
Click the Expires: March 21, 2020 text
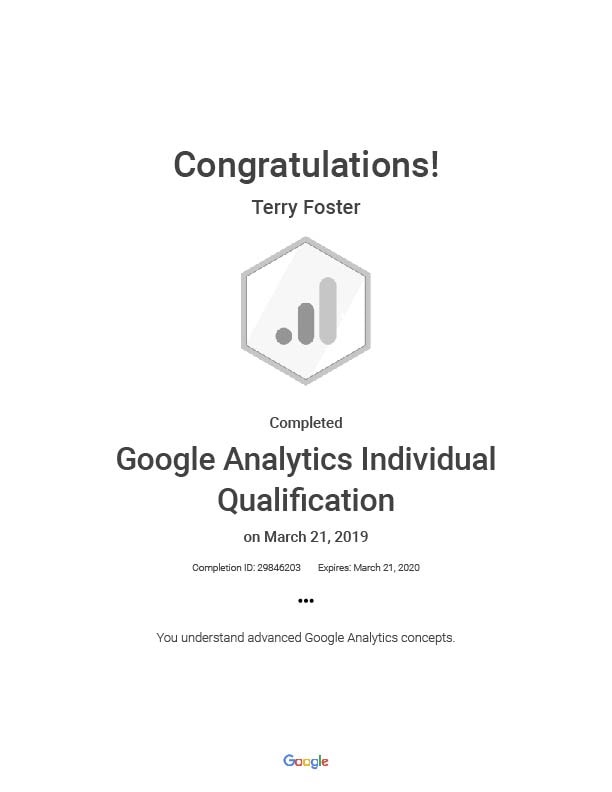(369, 568)
